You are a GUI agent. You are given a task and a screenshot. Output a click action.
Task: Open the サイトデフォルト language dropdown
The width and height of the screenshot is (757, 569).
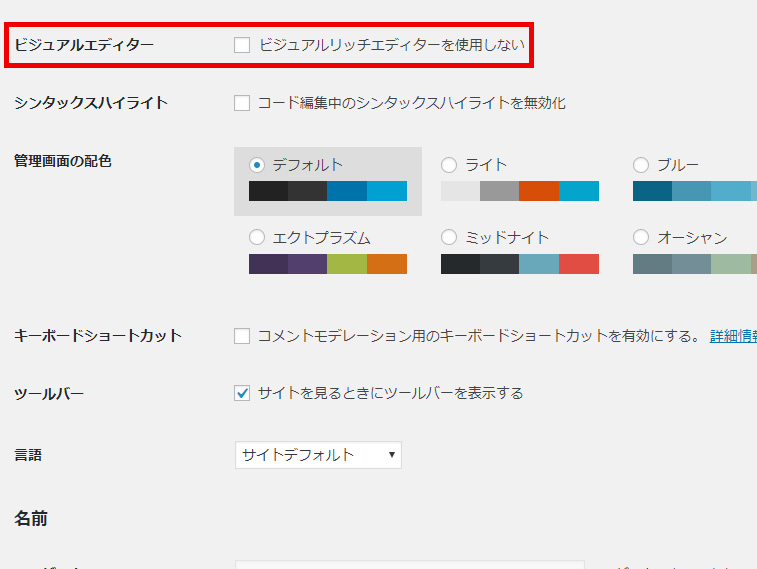(318, 455)
